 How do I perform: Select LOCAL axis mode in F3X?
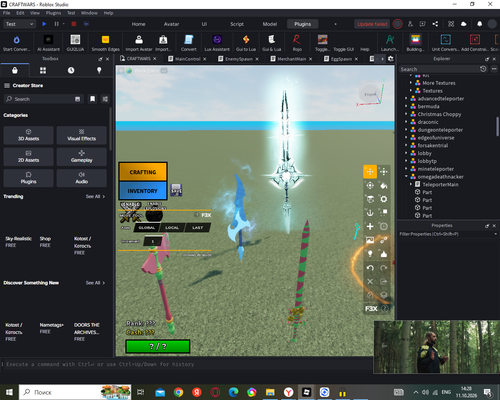[172, 228]
